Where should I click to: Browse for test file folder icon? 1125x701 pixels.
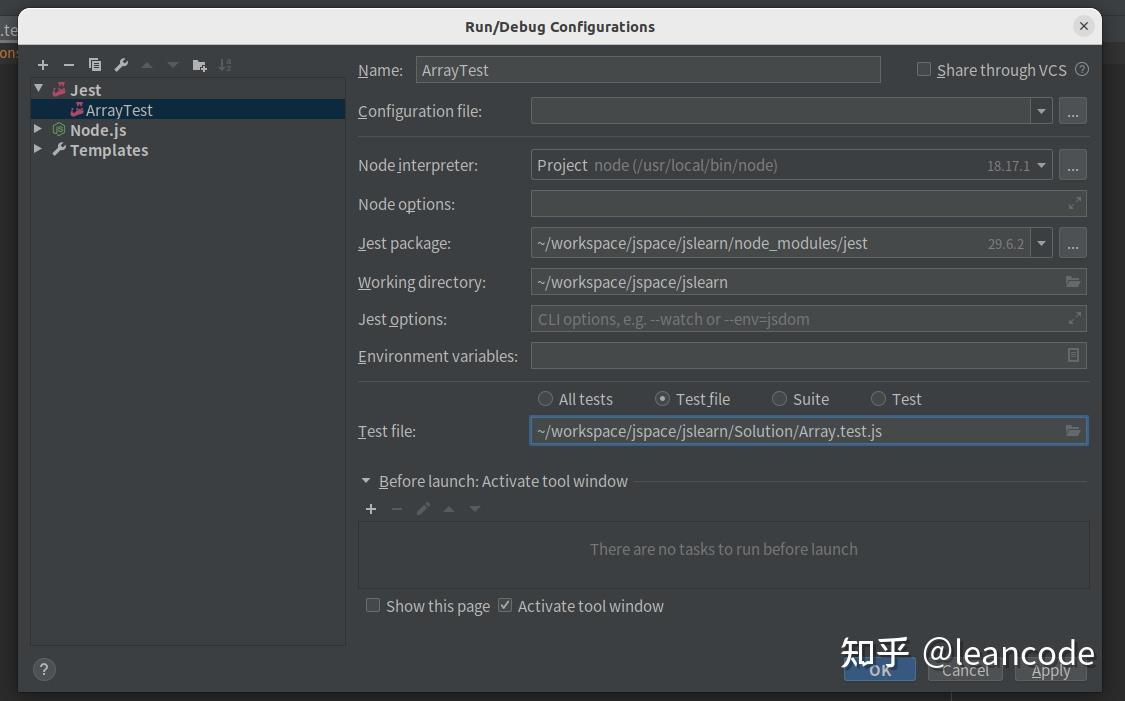pyautogui.click(x=1073, y=431)
